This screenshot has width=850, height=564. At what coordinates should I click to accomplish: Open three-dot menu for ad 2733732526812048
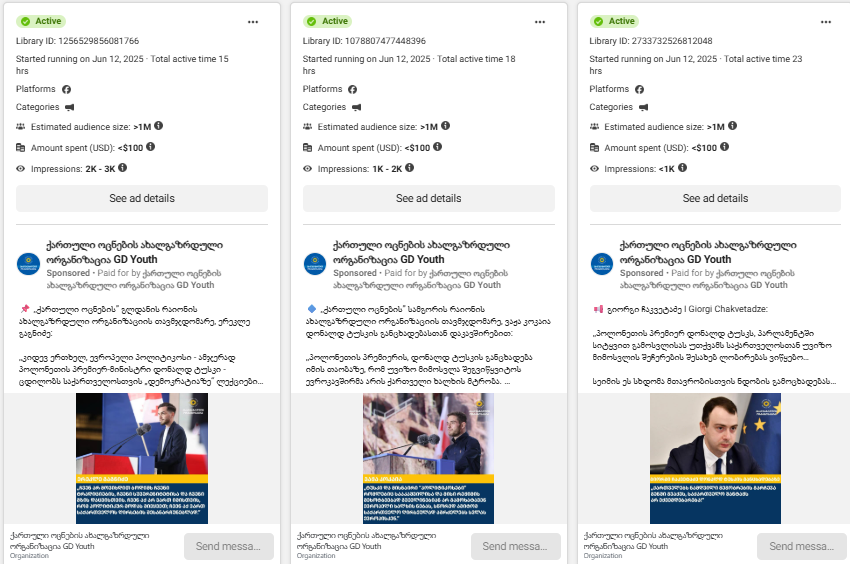(826, 22)
